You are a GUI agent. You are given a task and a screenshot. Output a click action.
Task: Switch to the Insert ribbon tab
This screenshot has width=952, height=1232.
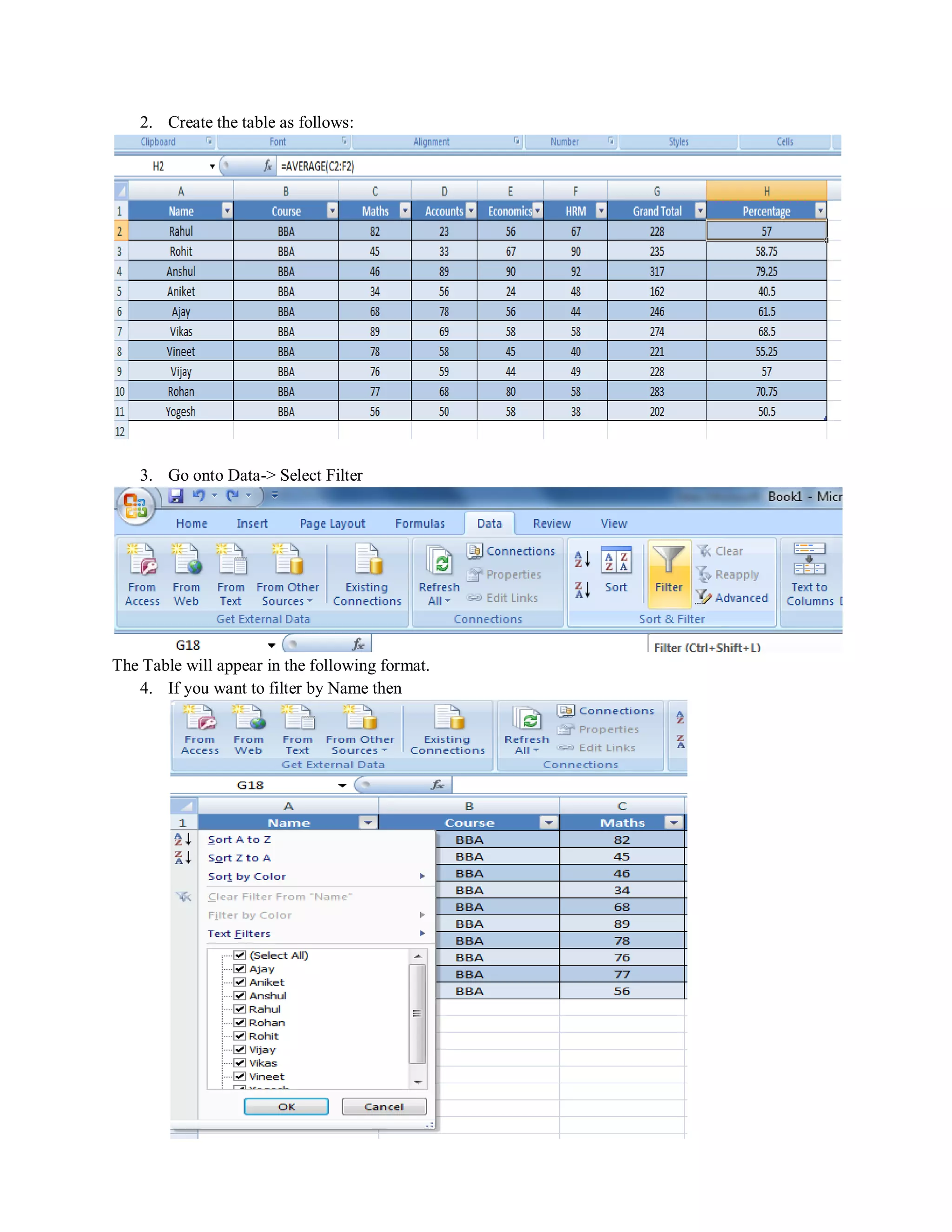pyautogui.click(x=252, y=523)
